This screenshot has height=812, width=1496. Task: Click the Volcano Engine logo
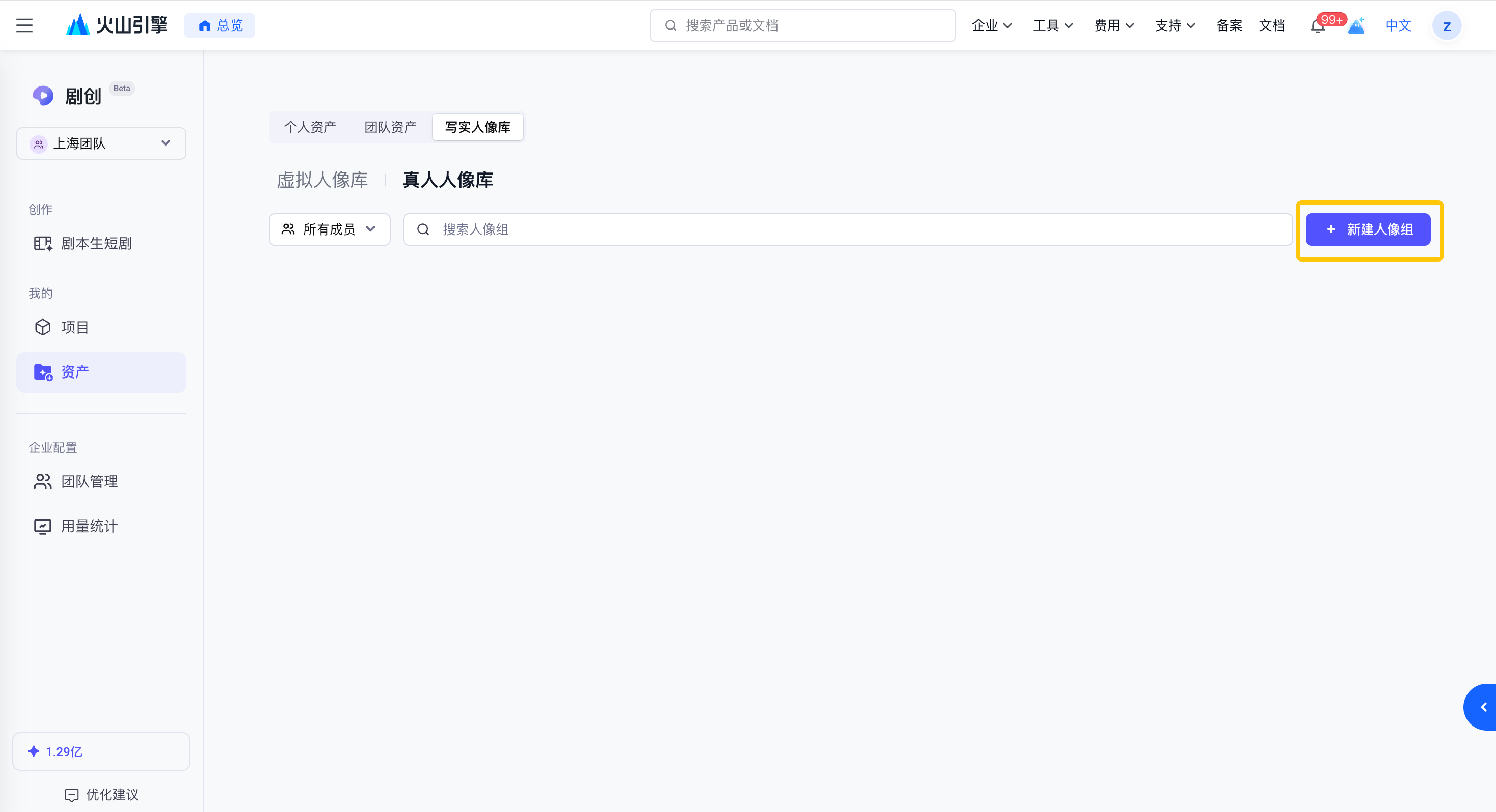pos(117,25)
